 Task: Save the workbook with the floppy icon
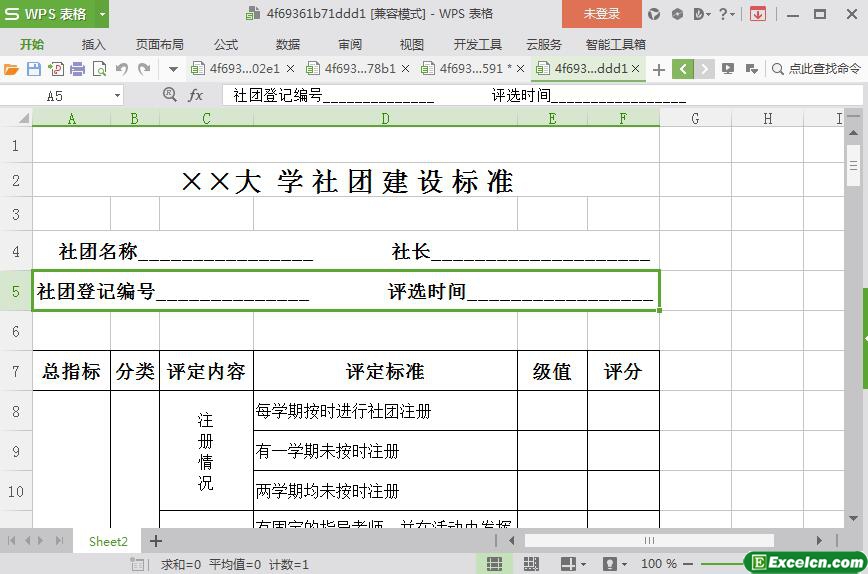[x=34, y=69]
